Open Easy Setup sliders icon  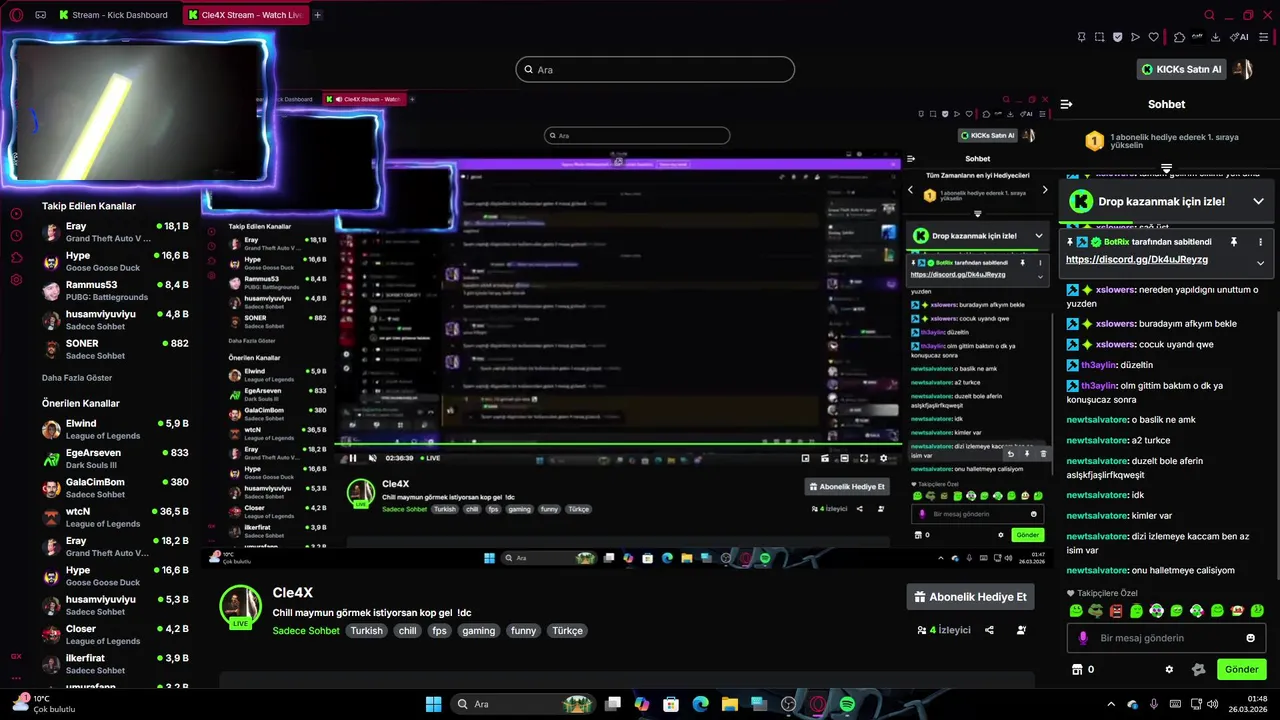pos(1265,38)
